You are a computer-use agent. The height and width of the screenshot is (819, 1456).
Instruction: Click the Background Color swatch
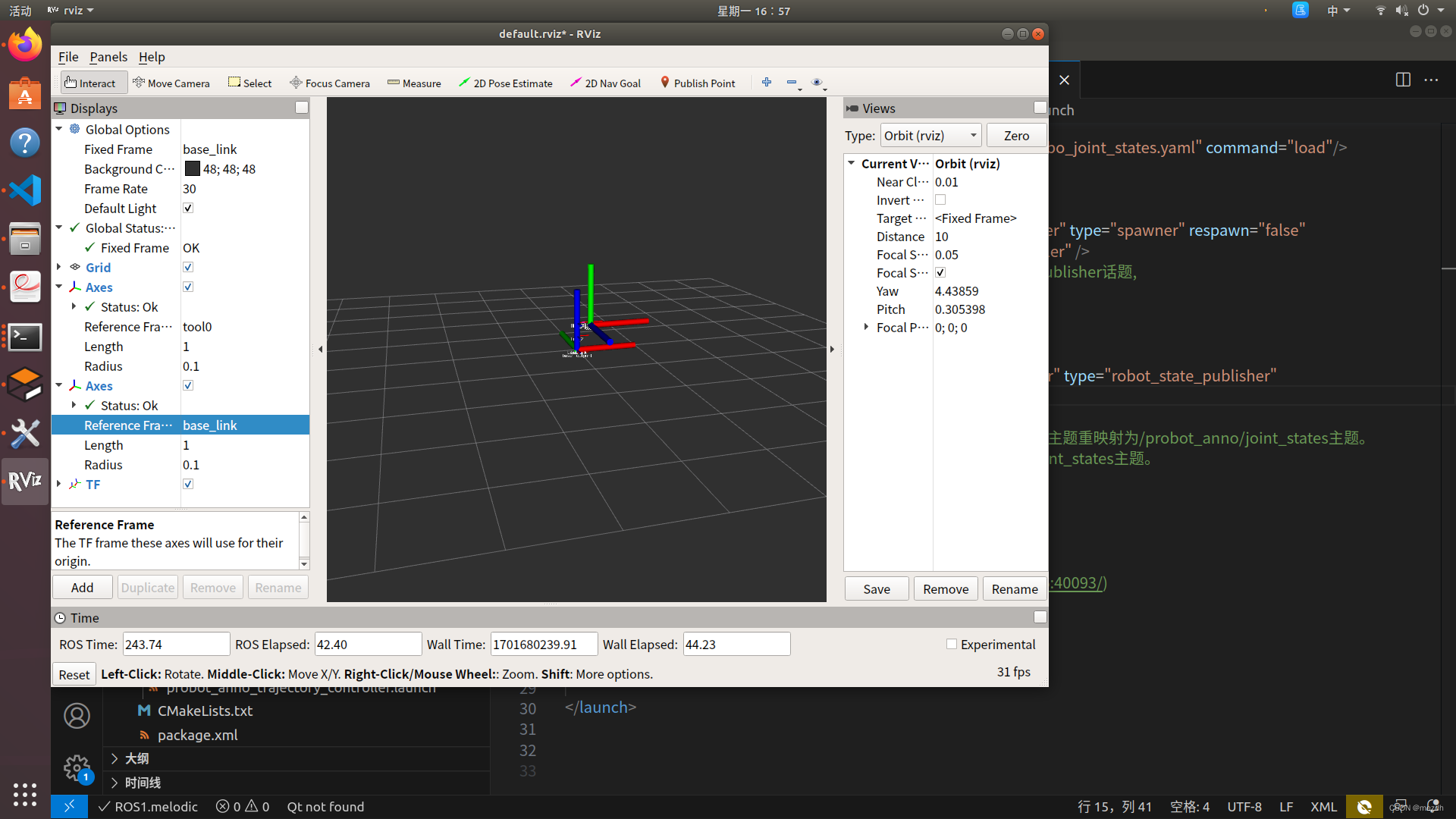pyautogui.click(x=193, y=169)
